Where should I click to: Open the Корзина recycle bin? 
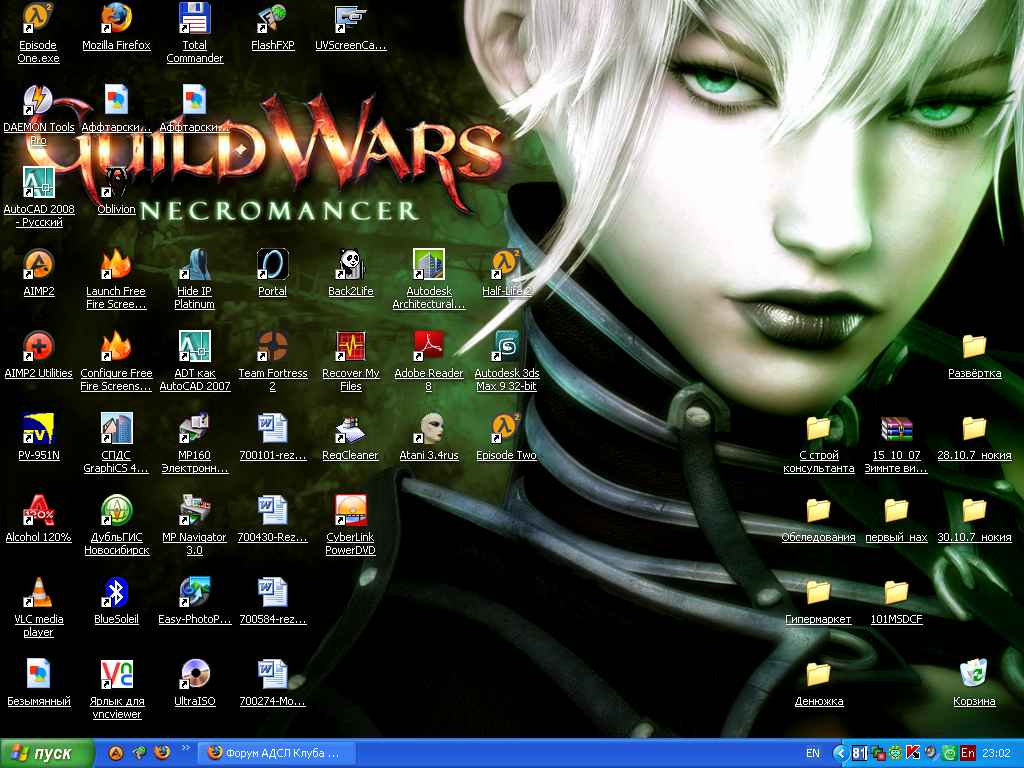pos(973,675)
